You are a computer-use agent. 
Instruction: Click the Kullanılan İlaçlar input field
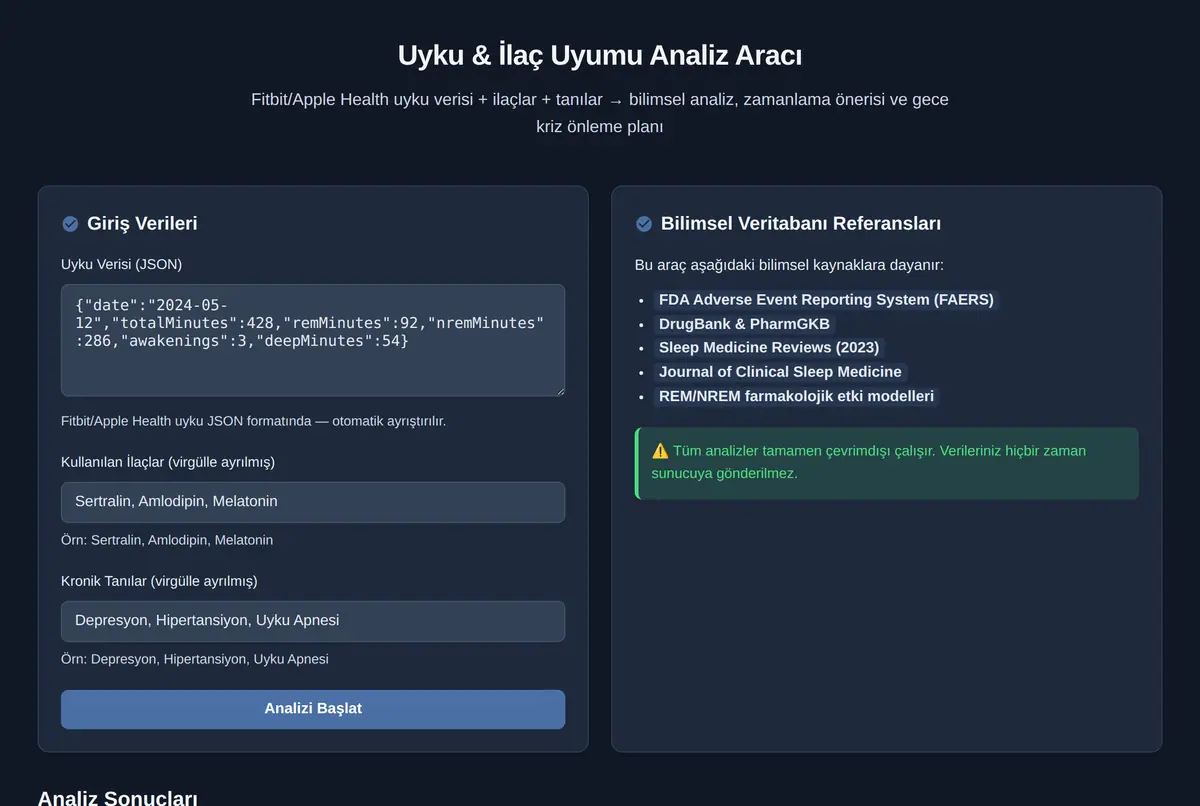click(313, 502)
